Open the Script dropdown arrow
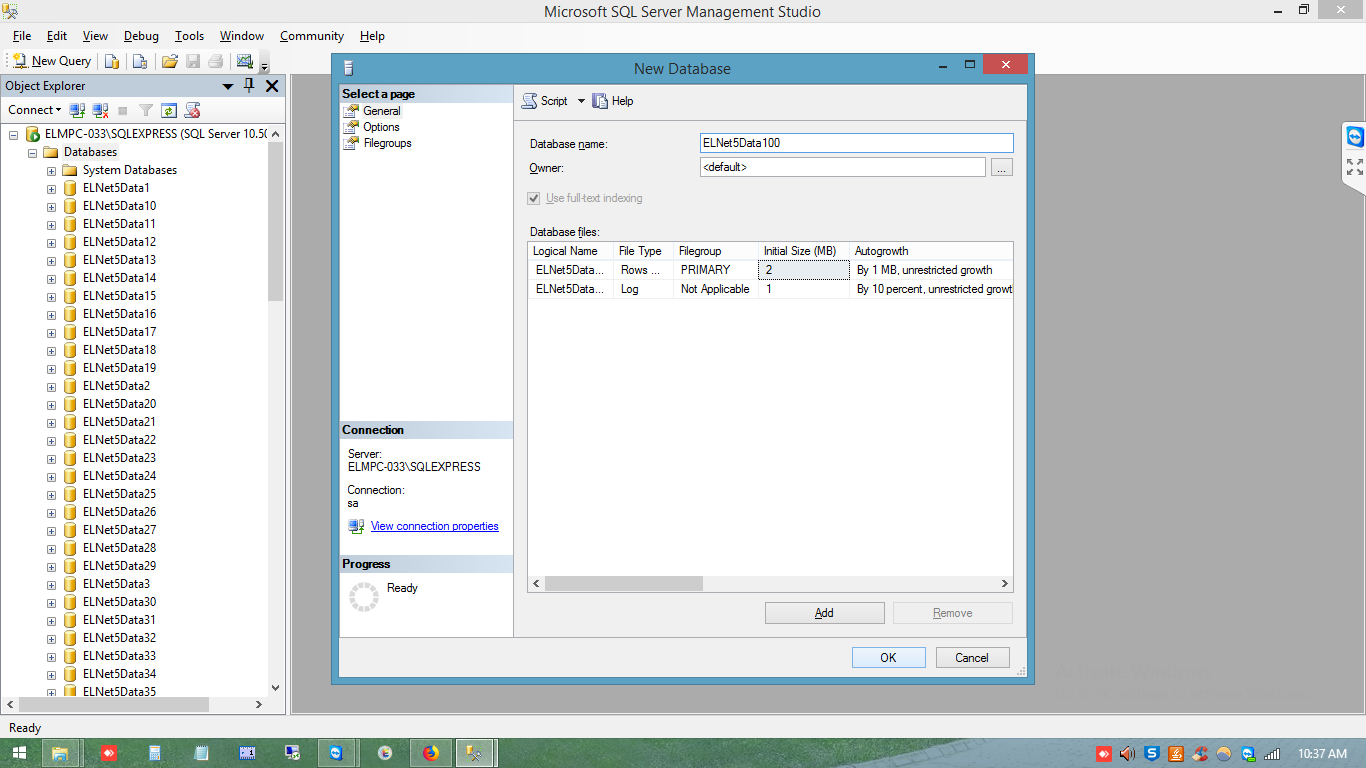Viewport: 1366px width, 768px height. tap(581, 101)
